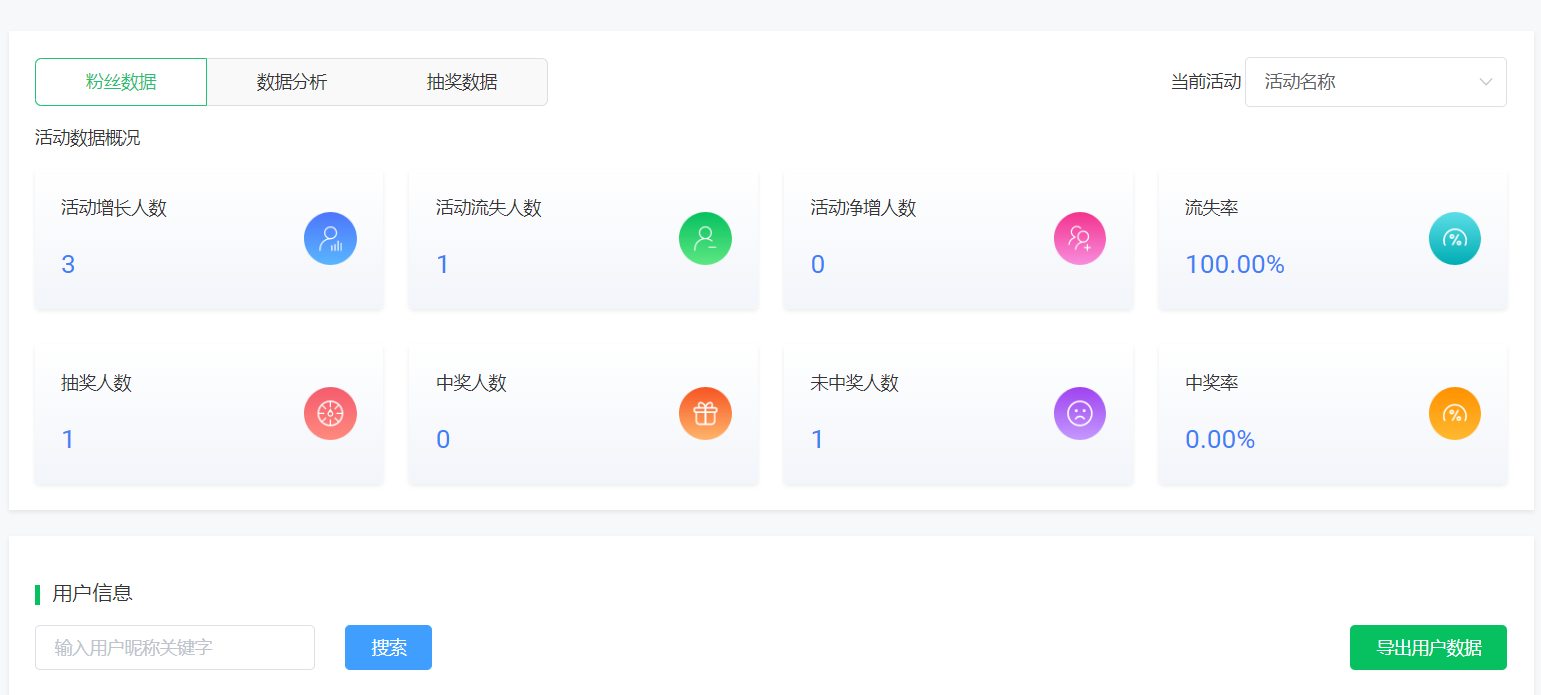Click the red dartboard icon on 抽奖人数 card
Viewport: 1541px width, 695px height.
point(330,413)
